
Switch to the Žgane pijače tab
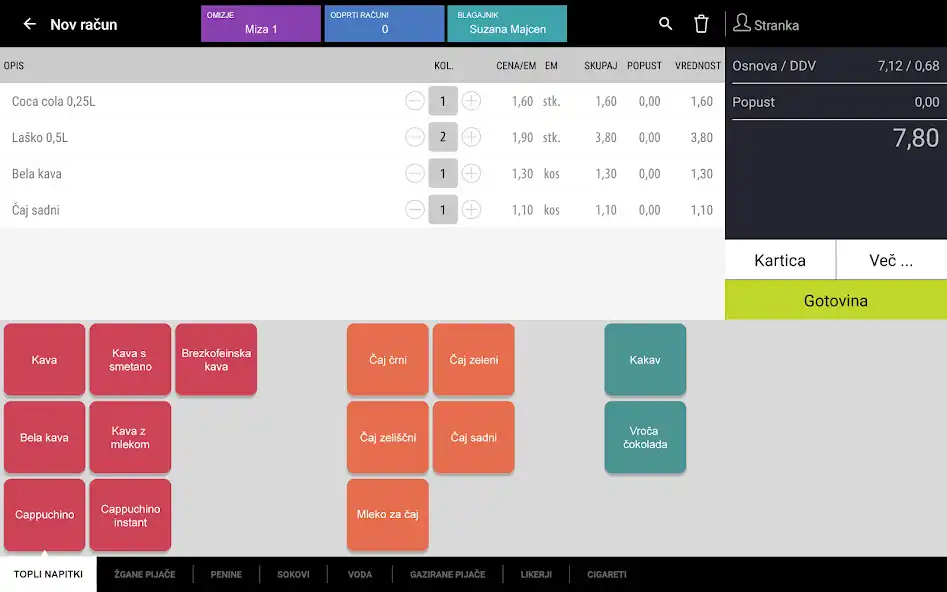click(x=144, y=575)
